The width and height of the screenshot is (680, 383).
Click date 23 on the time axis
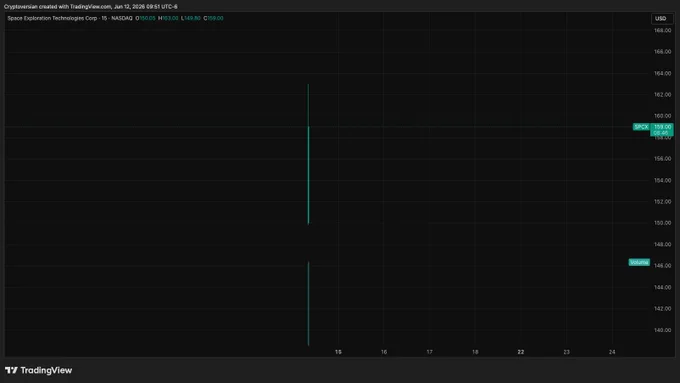coord(566,352)
